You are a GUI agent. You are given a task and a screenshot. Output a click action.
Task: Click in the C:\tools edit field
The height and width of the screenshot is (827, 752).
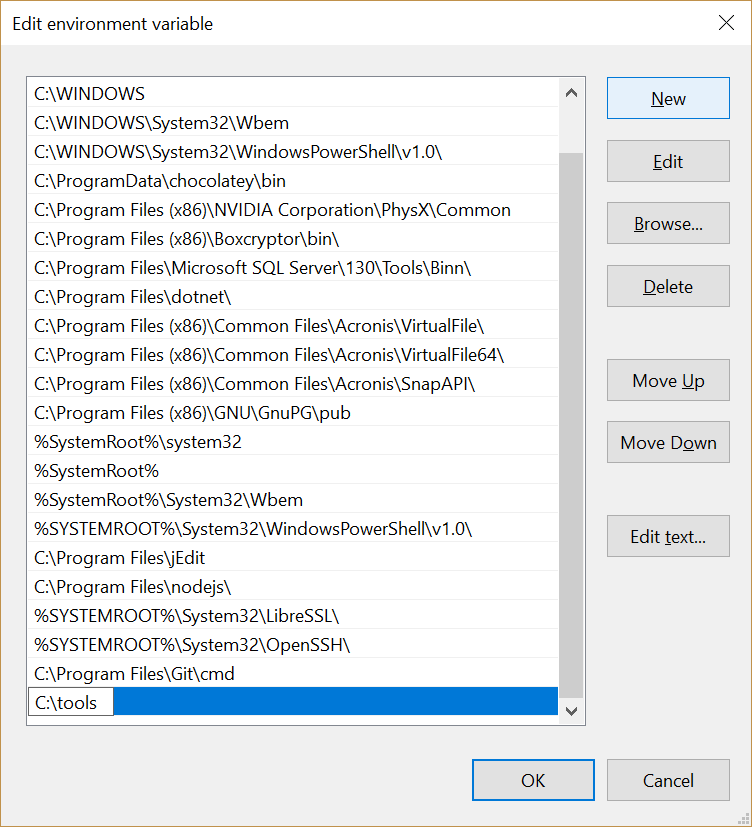[x=70, y=703]
